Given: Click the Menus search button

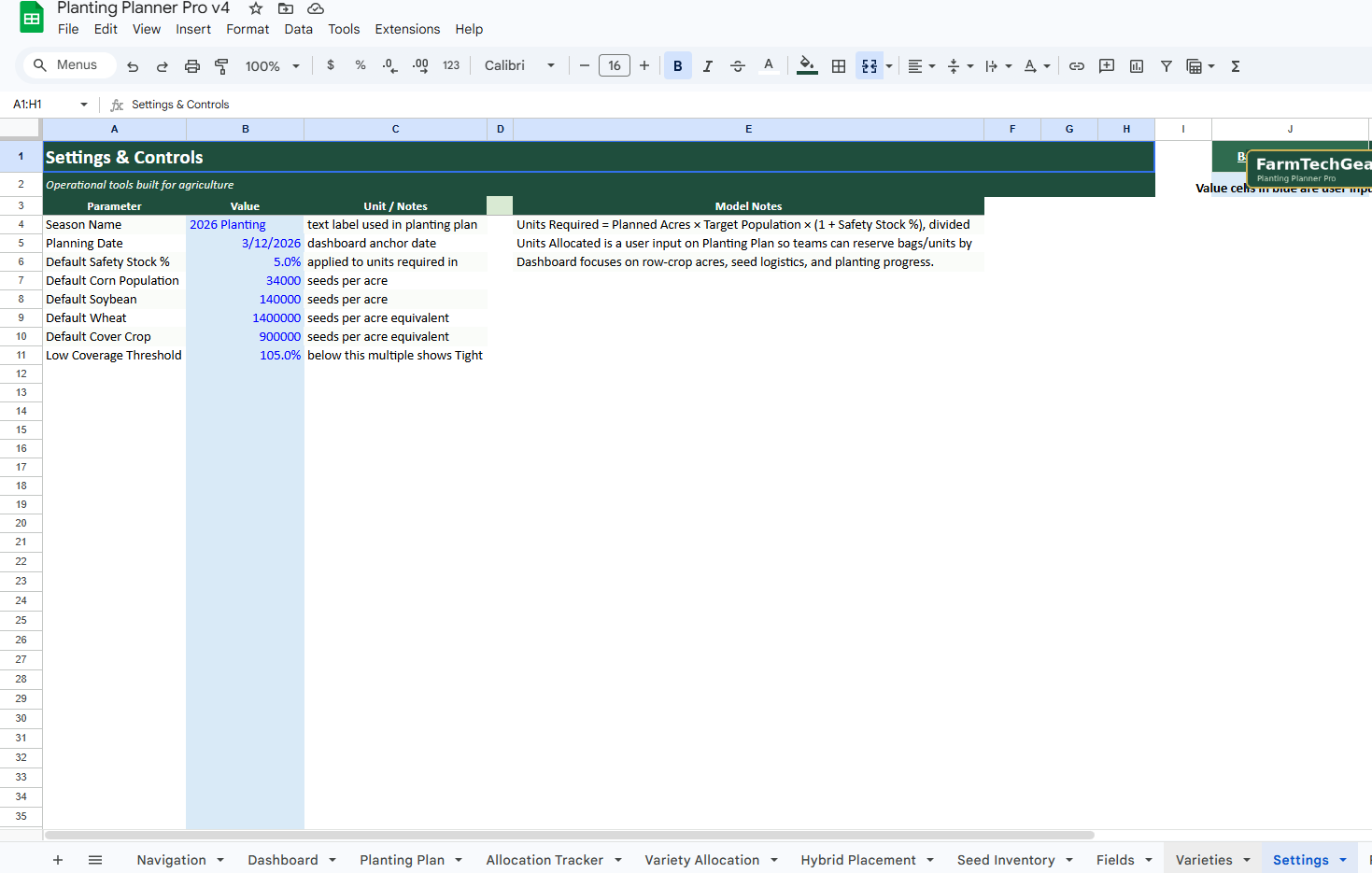Looking at the screenshot, I should click(x=67, y=64).
